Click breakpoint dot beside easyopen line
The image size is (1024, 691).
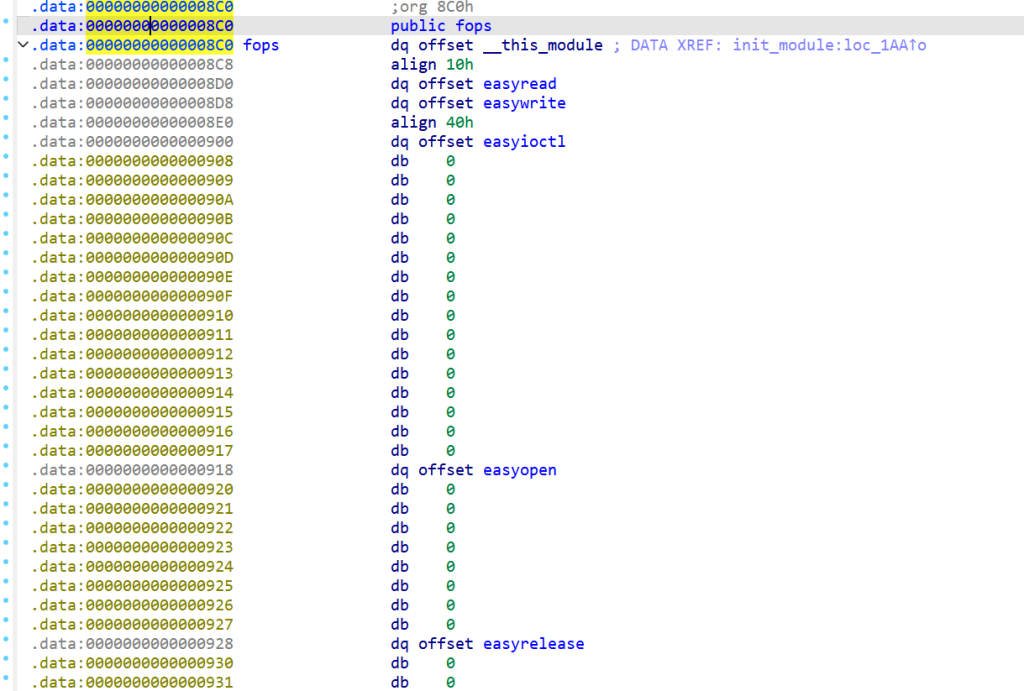point(7,470)
